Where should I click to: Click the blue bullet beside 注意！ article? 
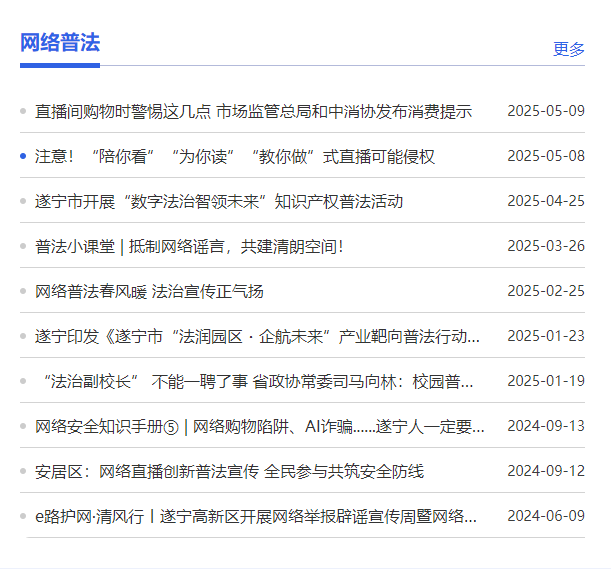coord(23,156)
